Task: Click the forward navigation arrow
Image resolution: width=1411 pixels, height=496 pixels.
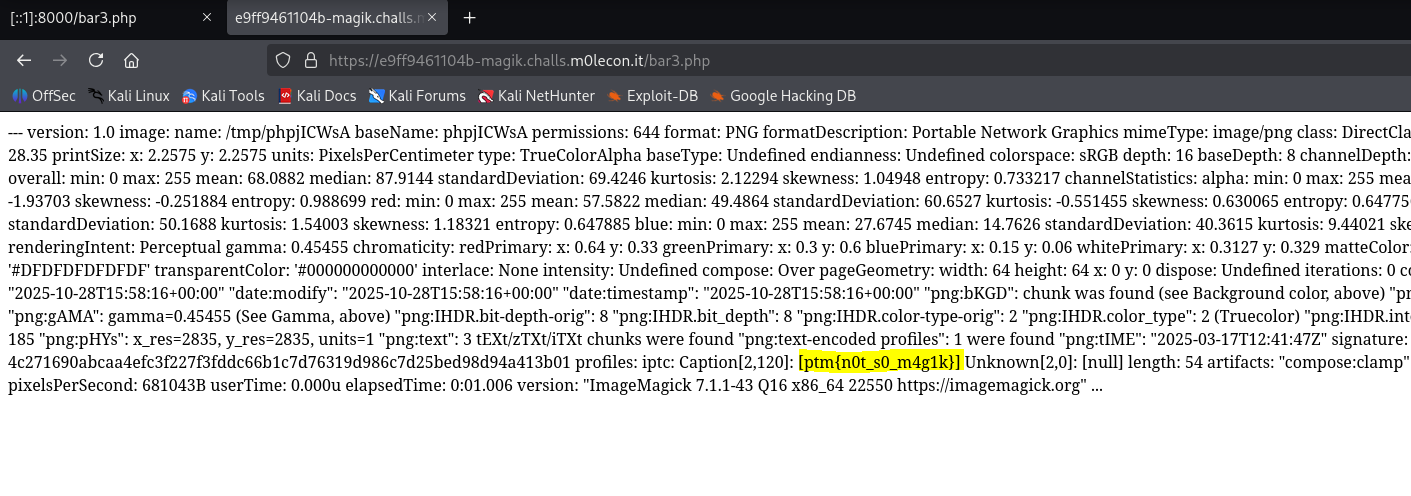Action: tap(60, 60)
